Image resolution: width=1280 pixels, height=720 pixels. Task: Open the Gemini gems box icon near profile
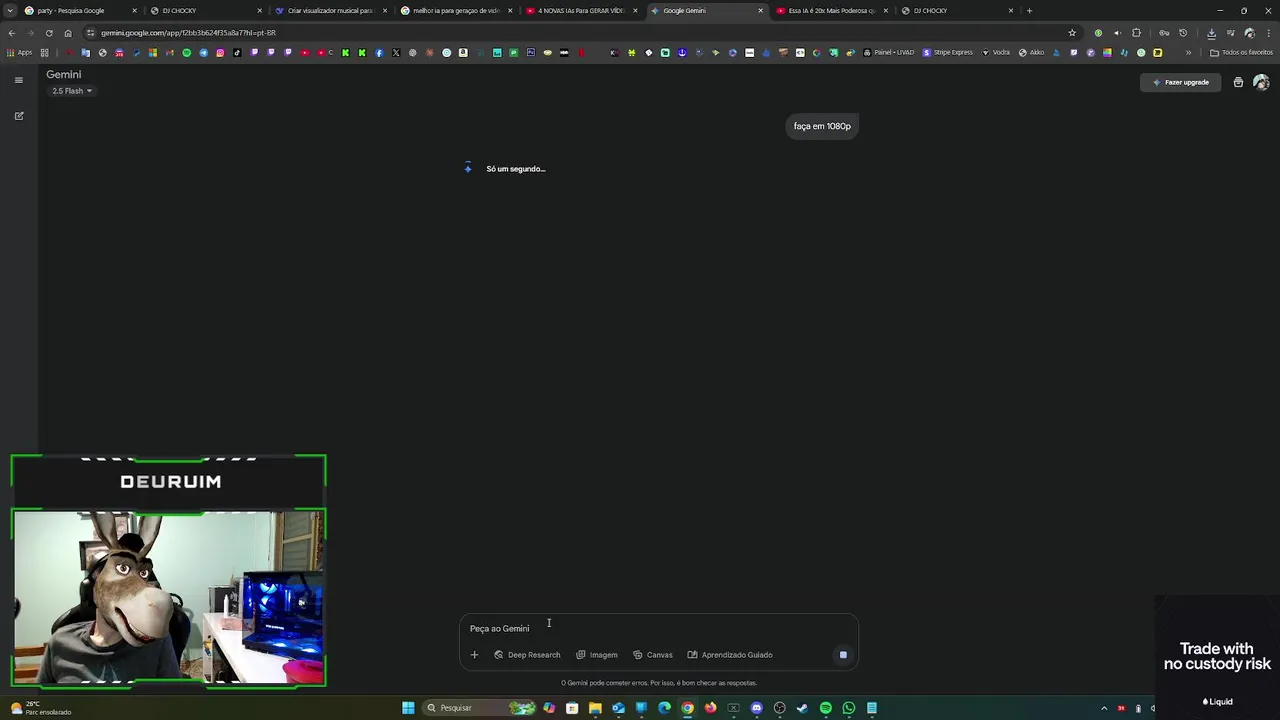click(x=1238, y=82)
